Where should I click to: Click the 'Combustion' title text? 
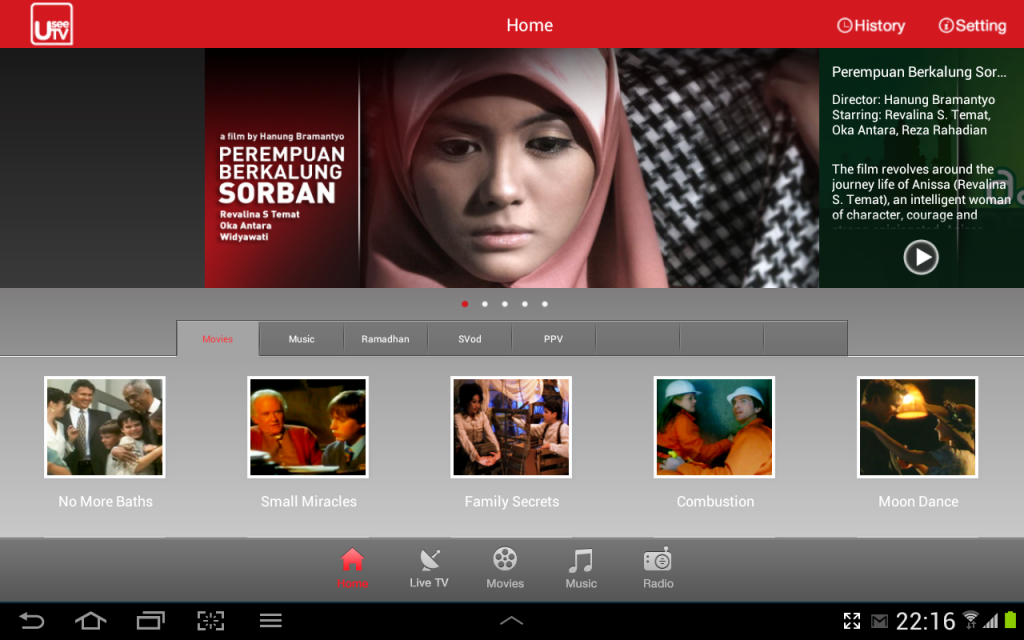coord(715,502)
